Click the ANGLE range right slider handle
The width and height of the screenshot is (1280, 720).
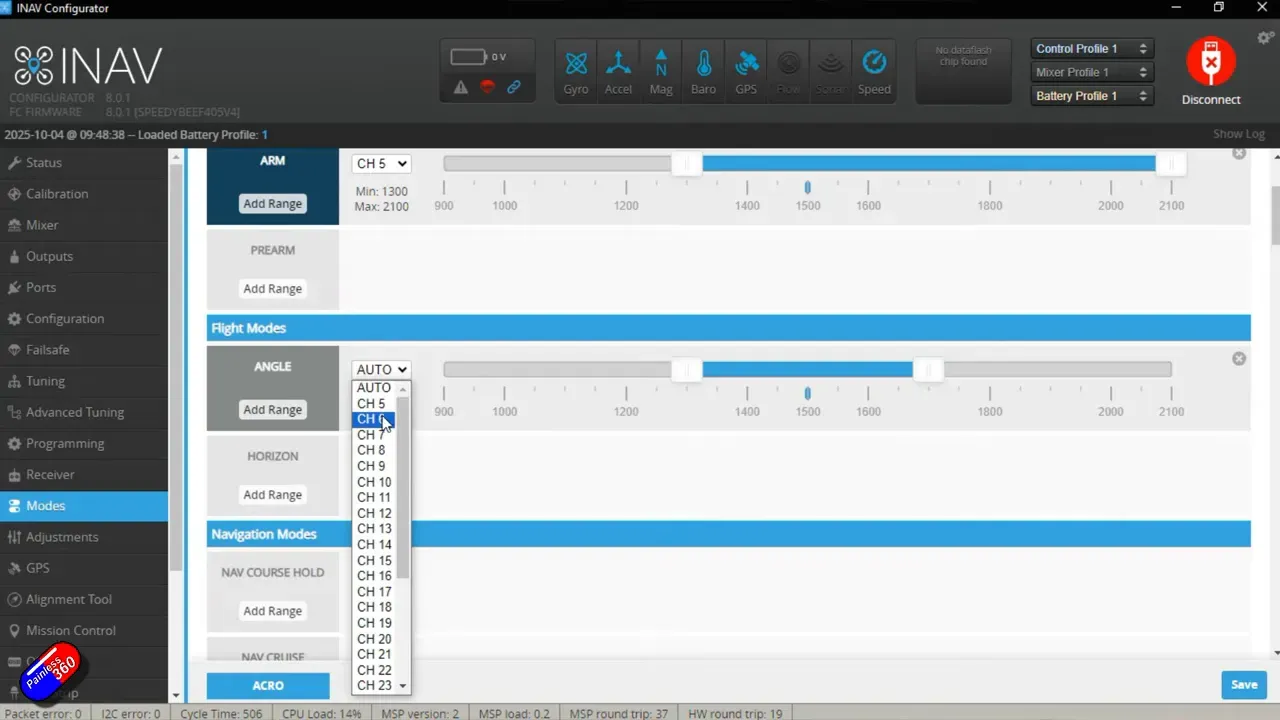(928, 370)
